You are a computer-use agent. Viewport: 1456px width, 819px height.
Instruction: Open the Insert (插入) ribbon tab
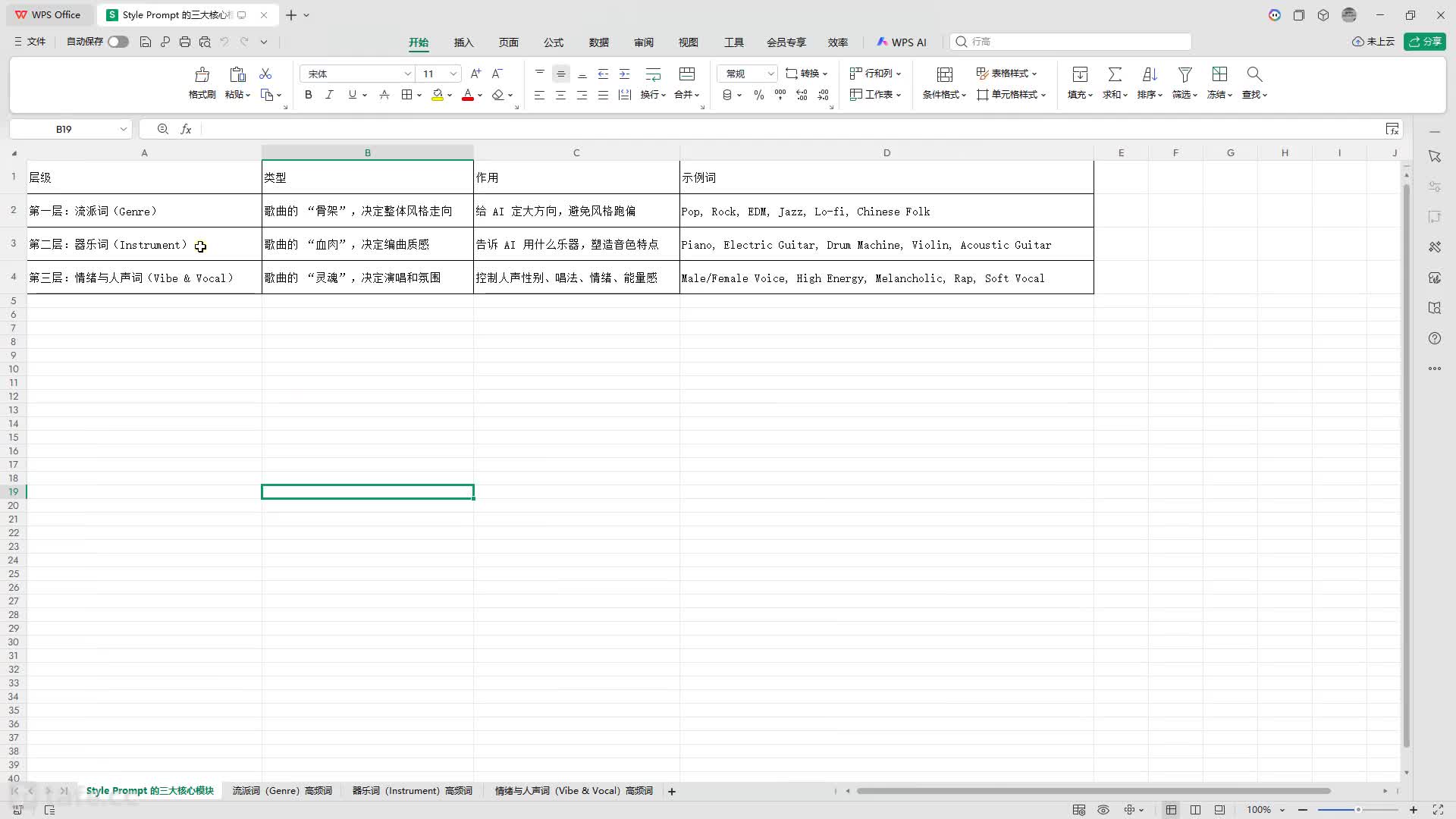[463, 42]
